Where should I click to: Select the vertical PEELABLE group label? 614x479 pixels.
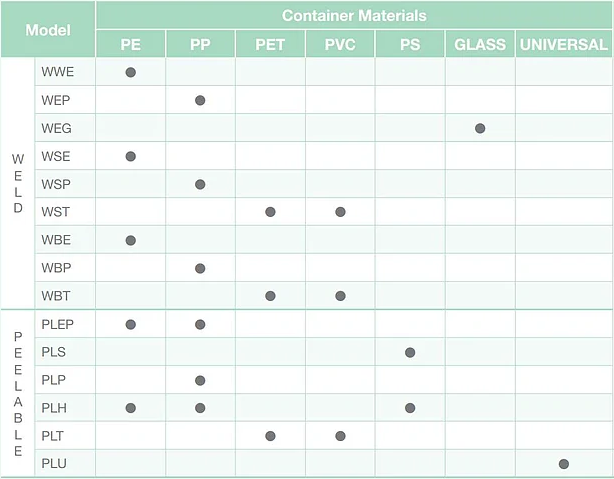pos(17,394)
